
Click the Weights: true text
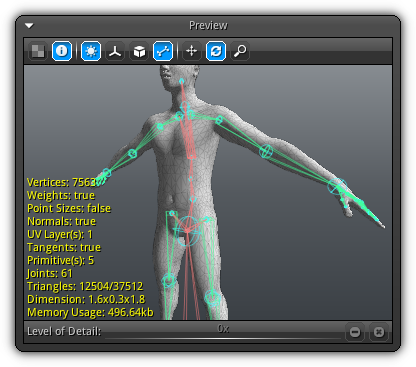coord(61,195)
